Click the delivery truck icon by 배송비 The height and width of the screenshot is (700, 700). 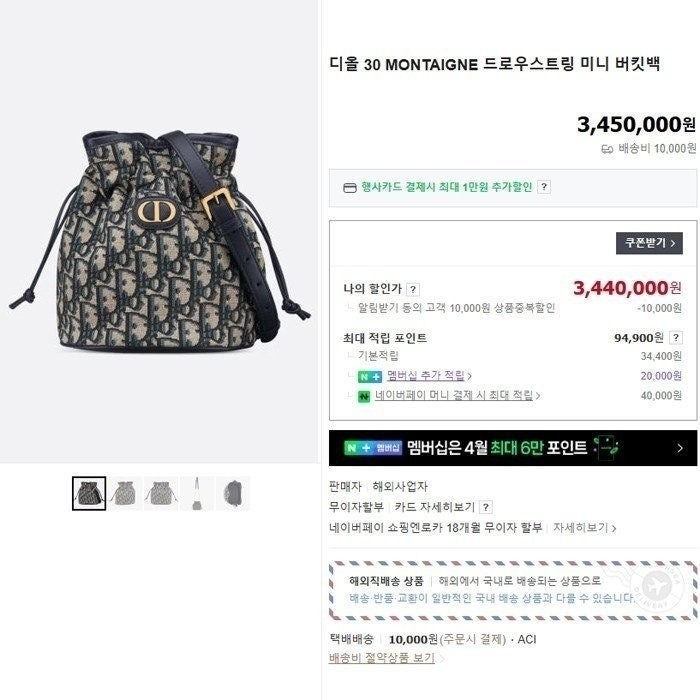(x=607, y=149)
